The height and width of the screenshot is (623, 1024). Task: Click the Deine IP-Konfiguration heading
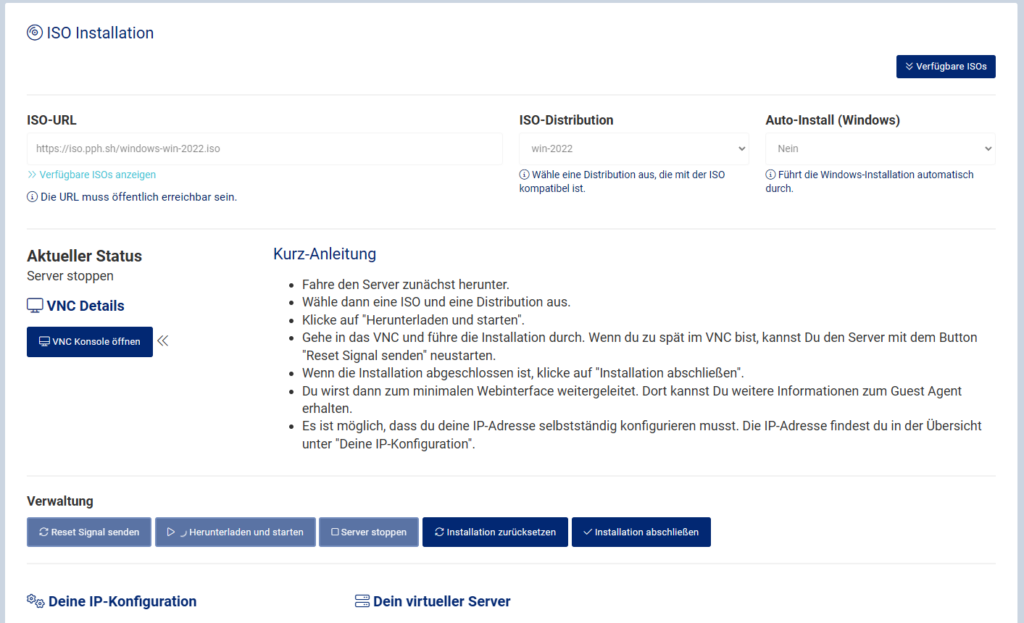point(122,601)
